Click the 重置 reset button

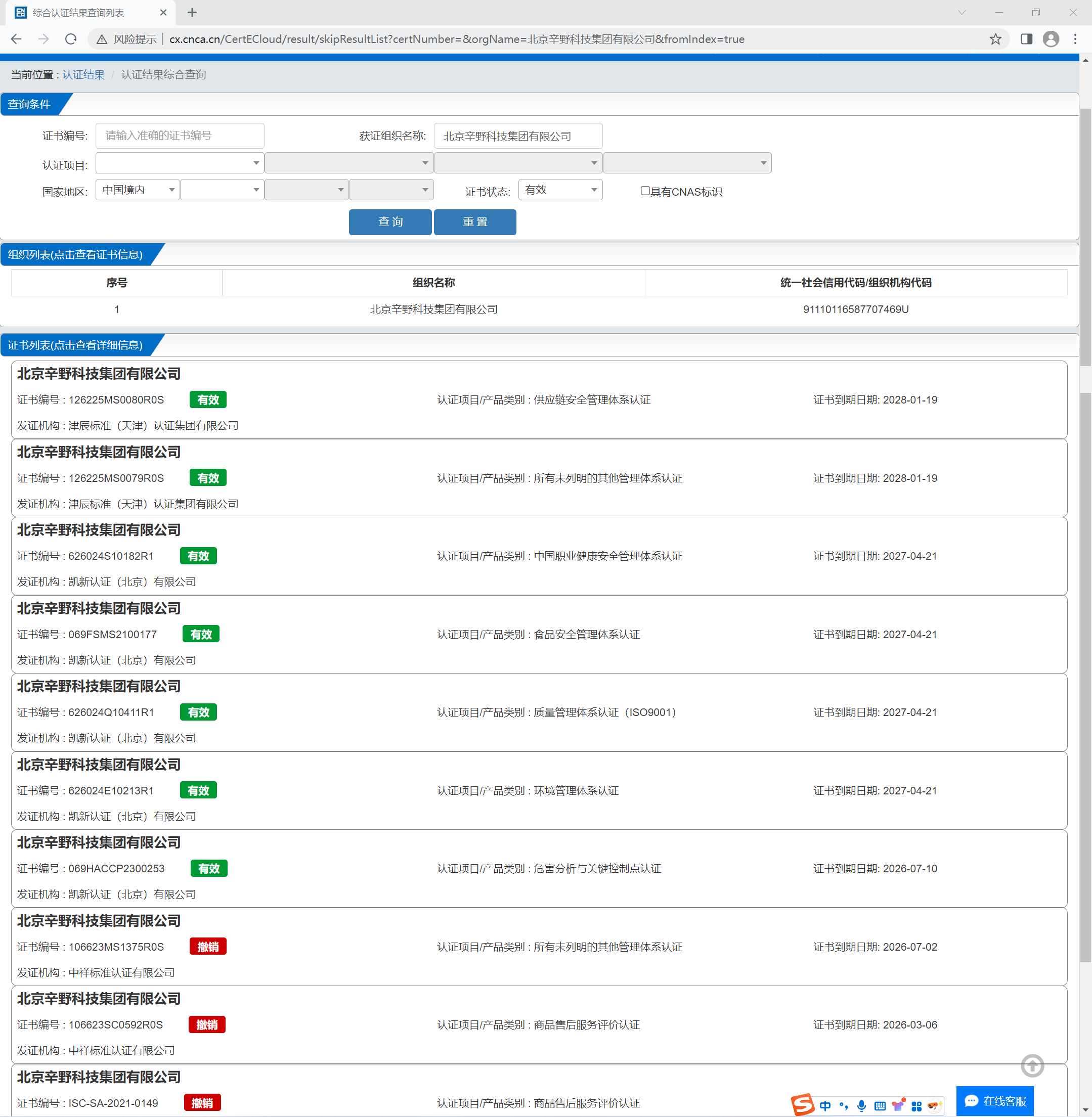click(x=475, y=222)
